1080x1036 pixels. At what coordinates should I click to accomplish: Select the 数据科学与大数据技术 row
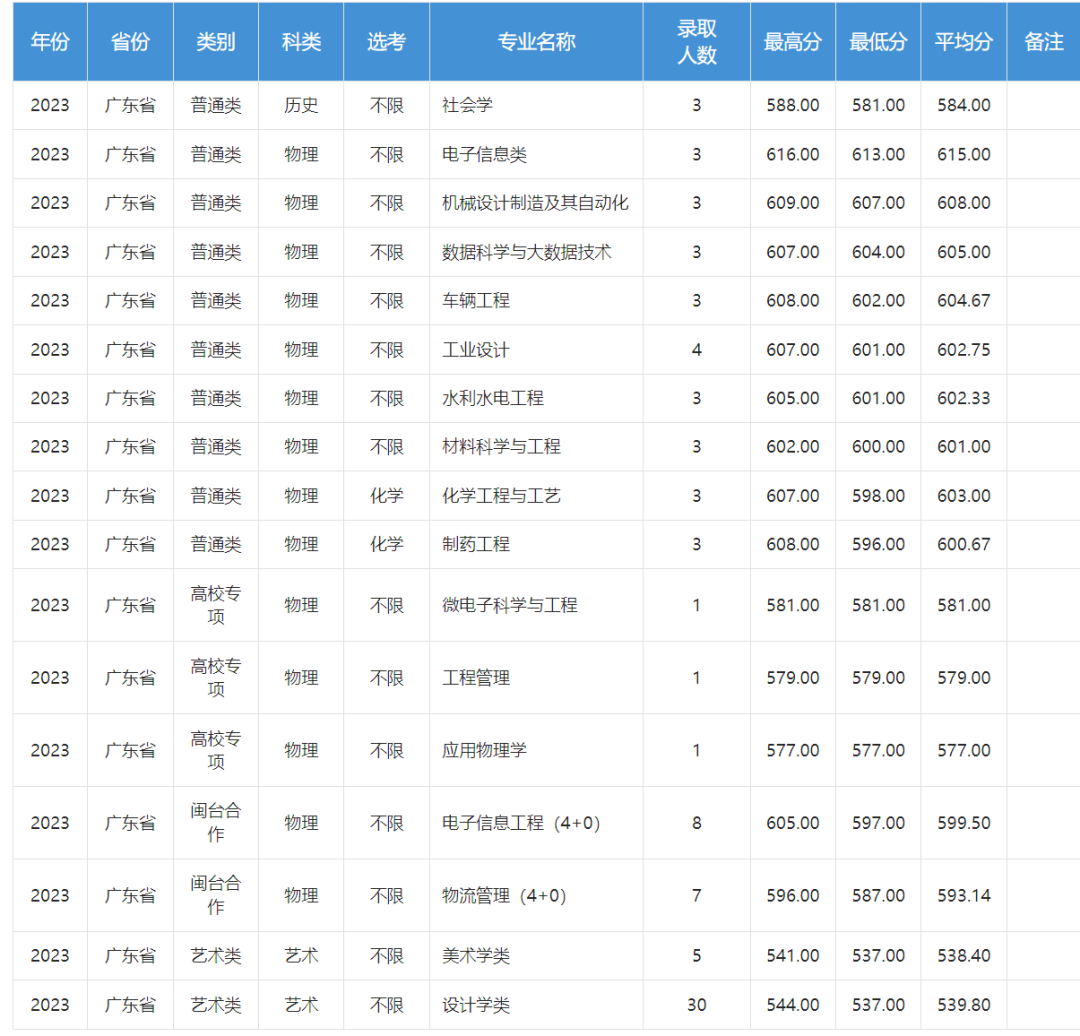527,252
